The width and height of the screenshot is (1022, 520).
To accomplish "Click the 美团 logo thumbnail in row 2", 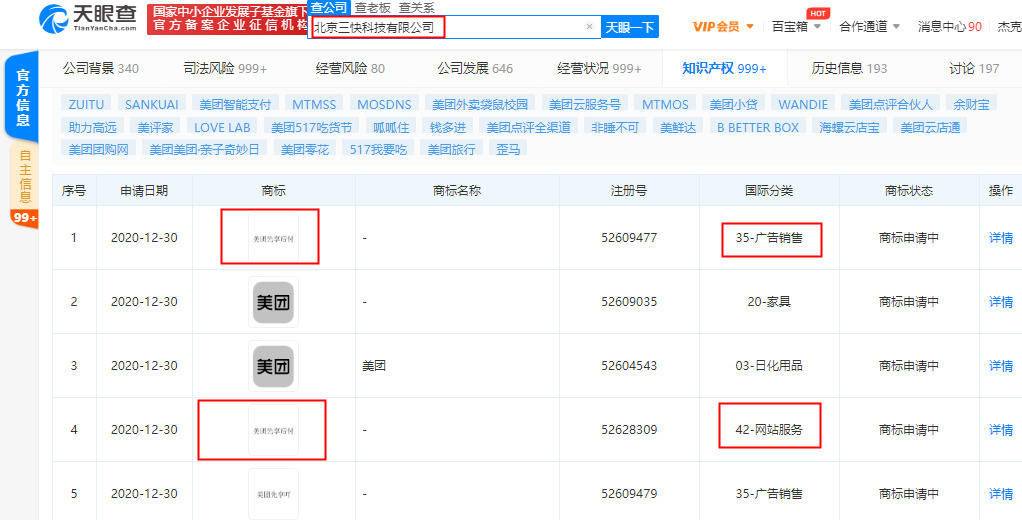I will (x=273, y=302).
